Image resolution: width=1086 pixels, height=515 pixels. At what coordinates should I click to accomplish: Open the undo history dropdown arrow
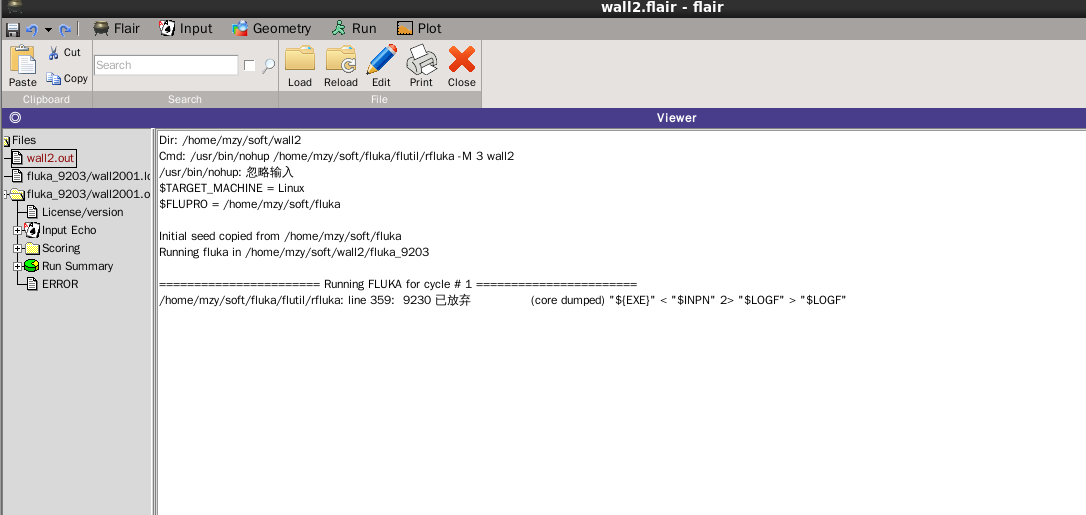click(48, 30)
